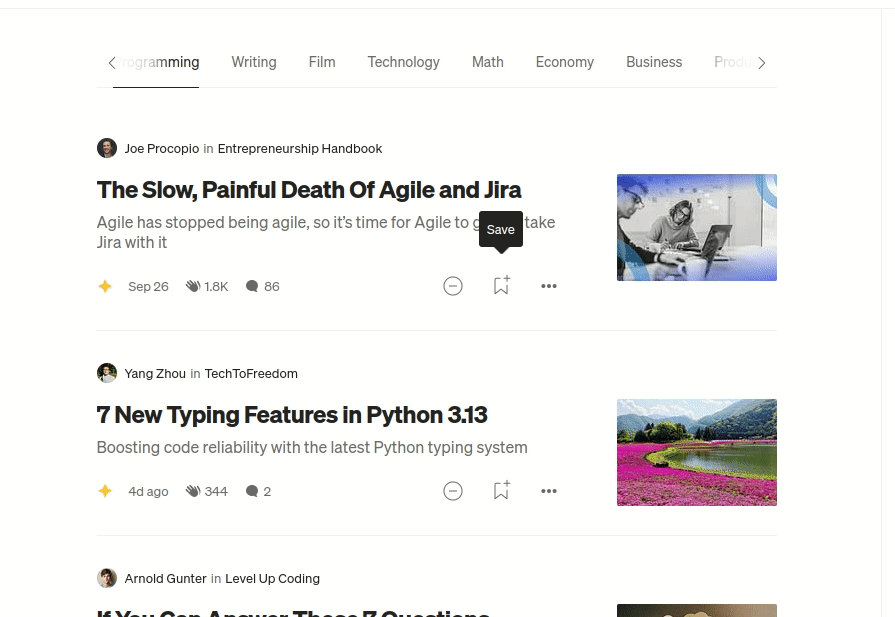Open the Economy topic tab
This screenshot has height=617, width=895.
564,62
